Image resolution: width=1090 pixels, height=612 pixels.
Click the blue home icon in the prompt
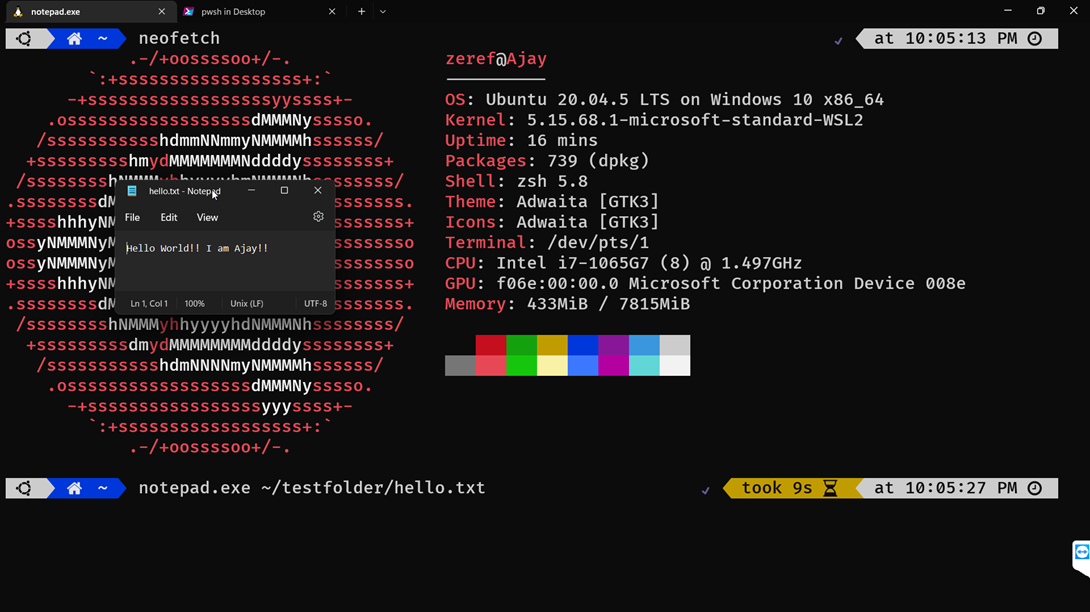point(73,38)
